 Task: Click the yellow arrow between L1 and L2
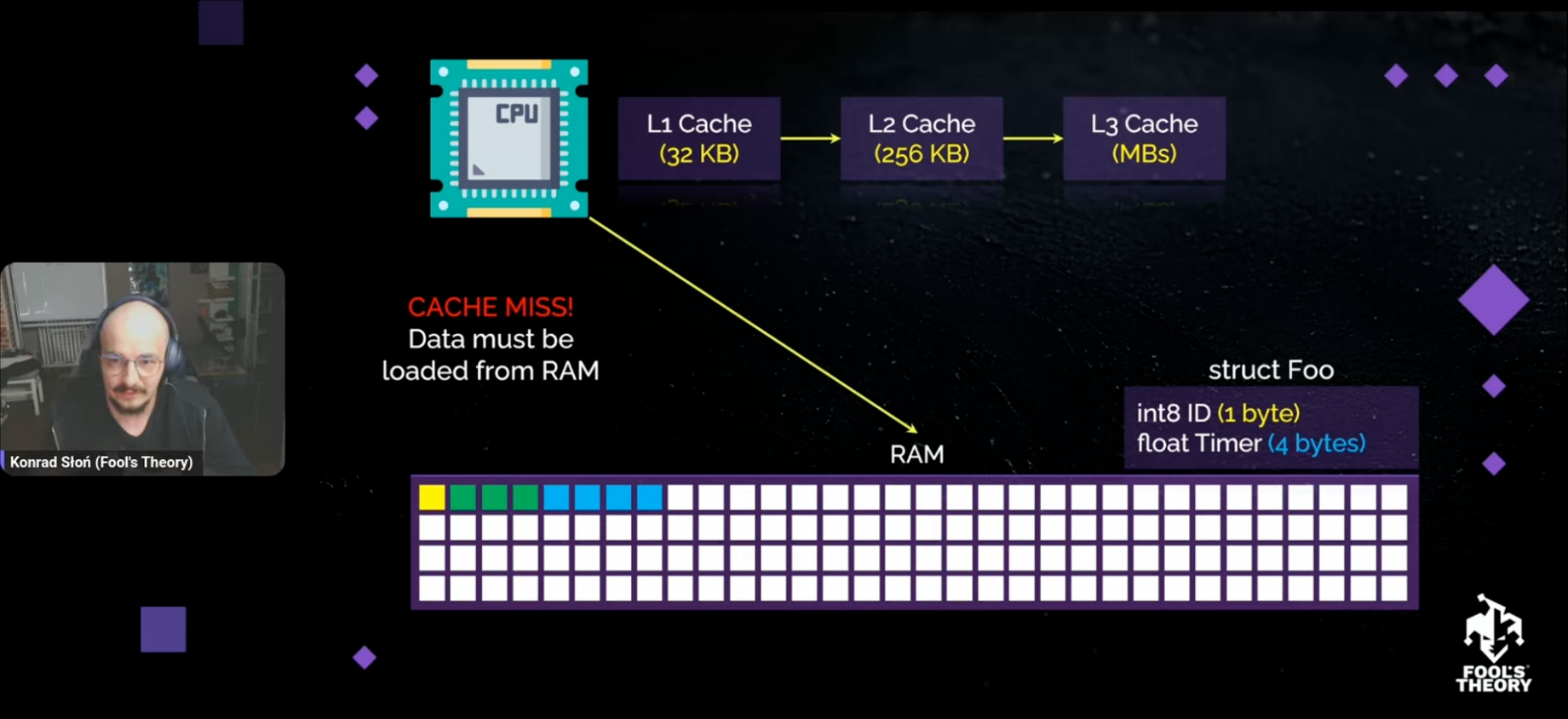click(810, 138)
